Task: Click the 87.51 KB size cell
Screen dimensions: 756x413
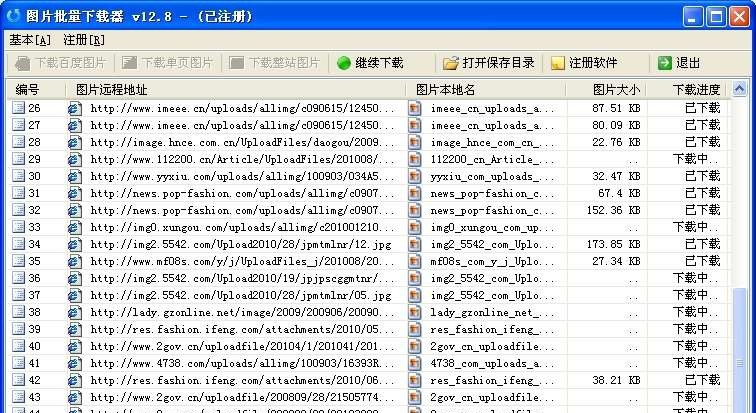Action: (x=616, y=108)
